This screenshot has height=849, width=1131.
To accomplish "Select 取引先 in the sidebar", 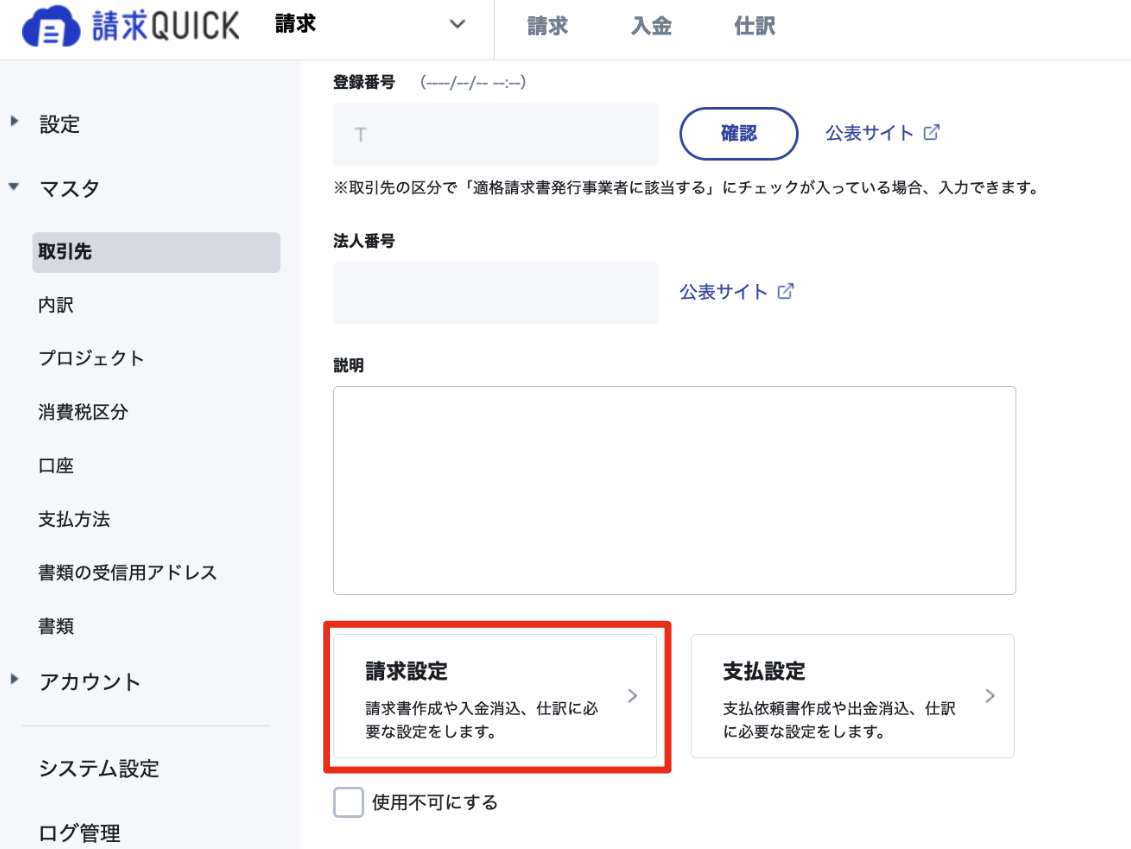I will [x=156, y=252].
